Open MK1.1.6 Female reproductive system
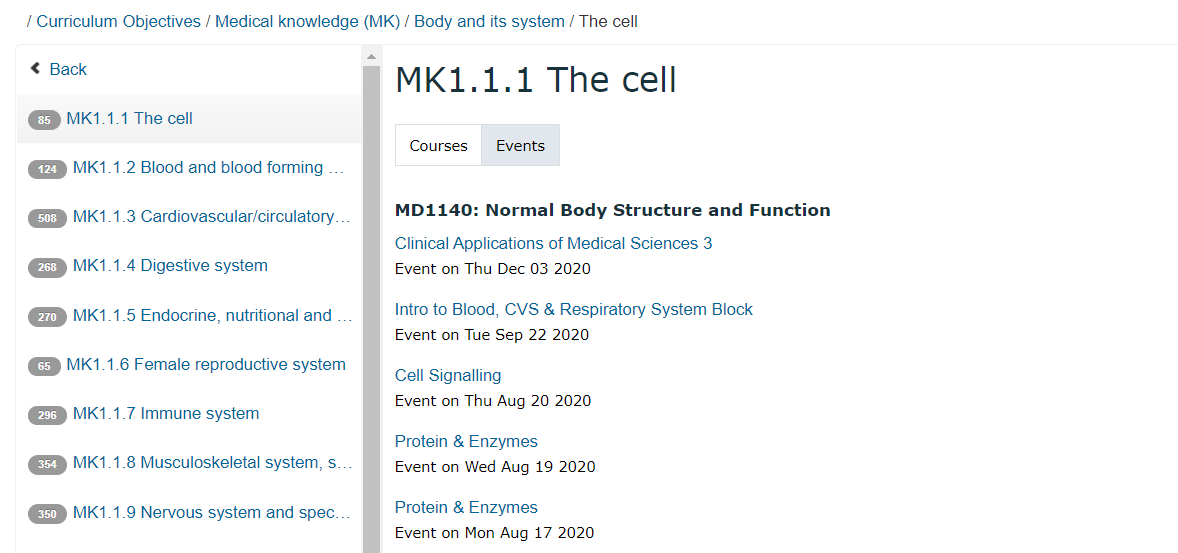Image resolution: width=1178 pixels, height=553 pixels. pos(206,364)
